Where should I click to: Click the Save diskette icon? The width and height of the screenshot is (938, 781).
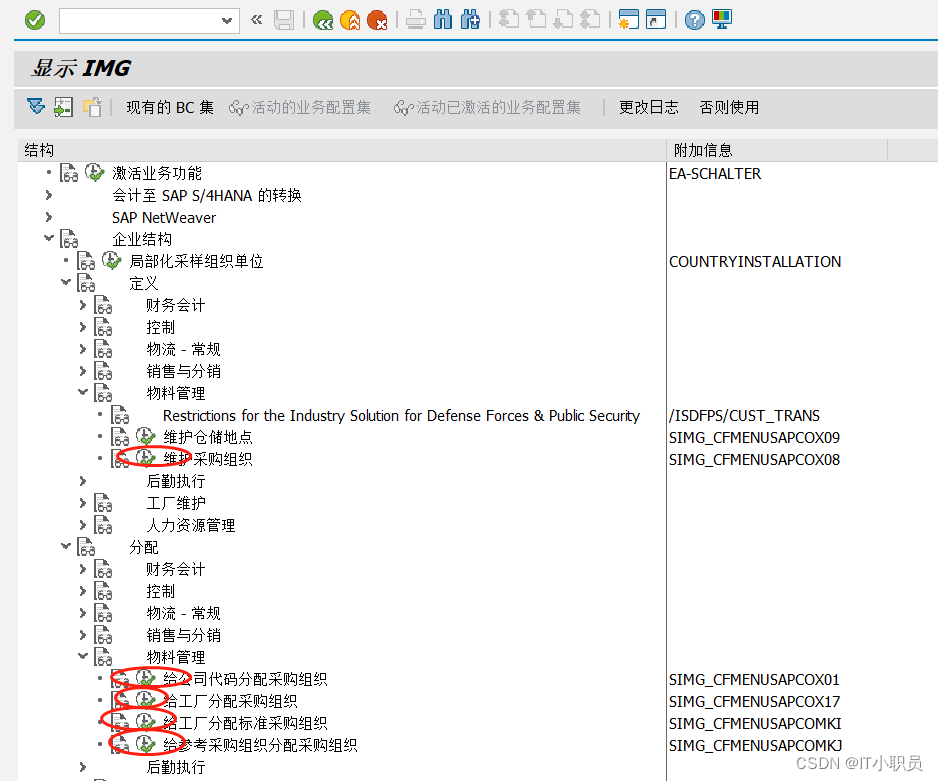click(x=284, y=20)
